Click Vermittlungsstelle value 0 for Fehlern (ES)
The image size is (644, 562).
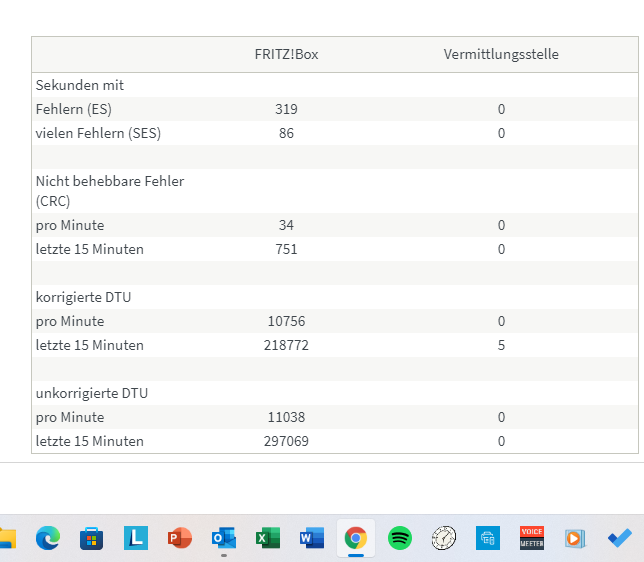[x=501, y=109]
